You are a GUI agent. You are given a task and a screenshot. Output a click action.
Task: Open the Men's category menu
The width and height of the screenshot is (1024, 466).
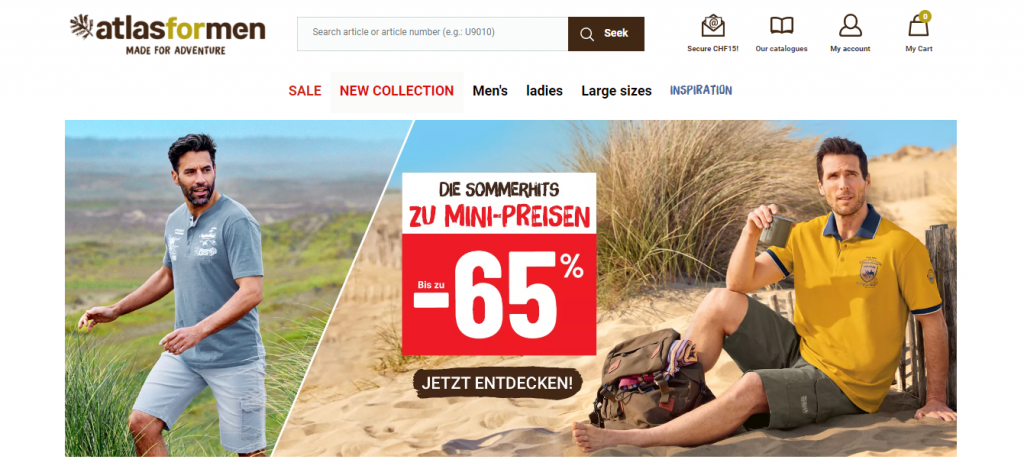click(x=490, y=91)
